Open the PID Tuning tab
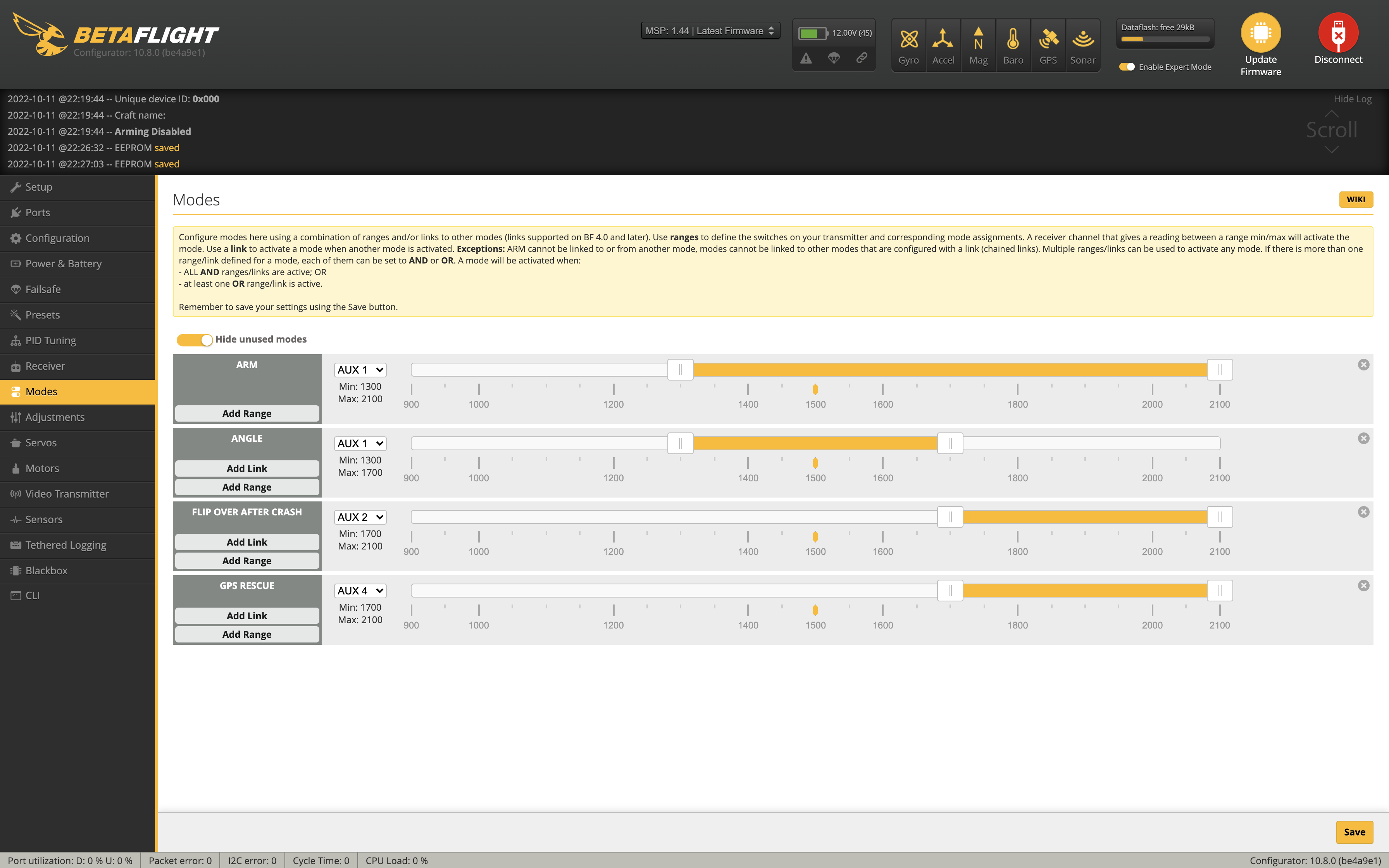Screen dimensions: 1389x868 [x=50, y=341]
